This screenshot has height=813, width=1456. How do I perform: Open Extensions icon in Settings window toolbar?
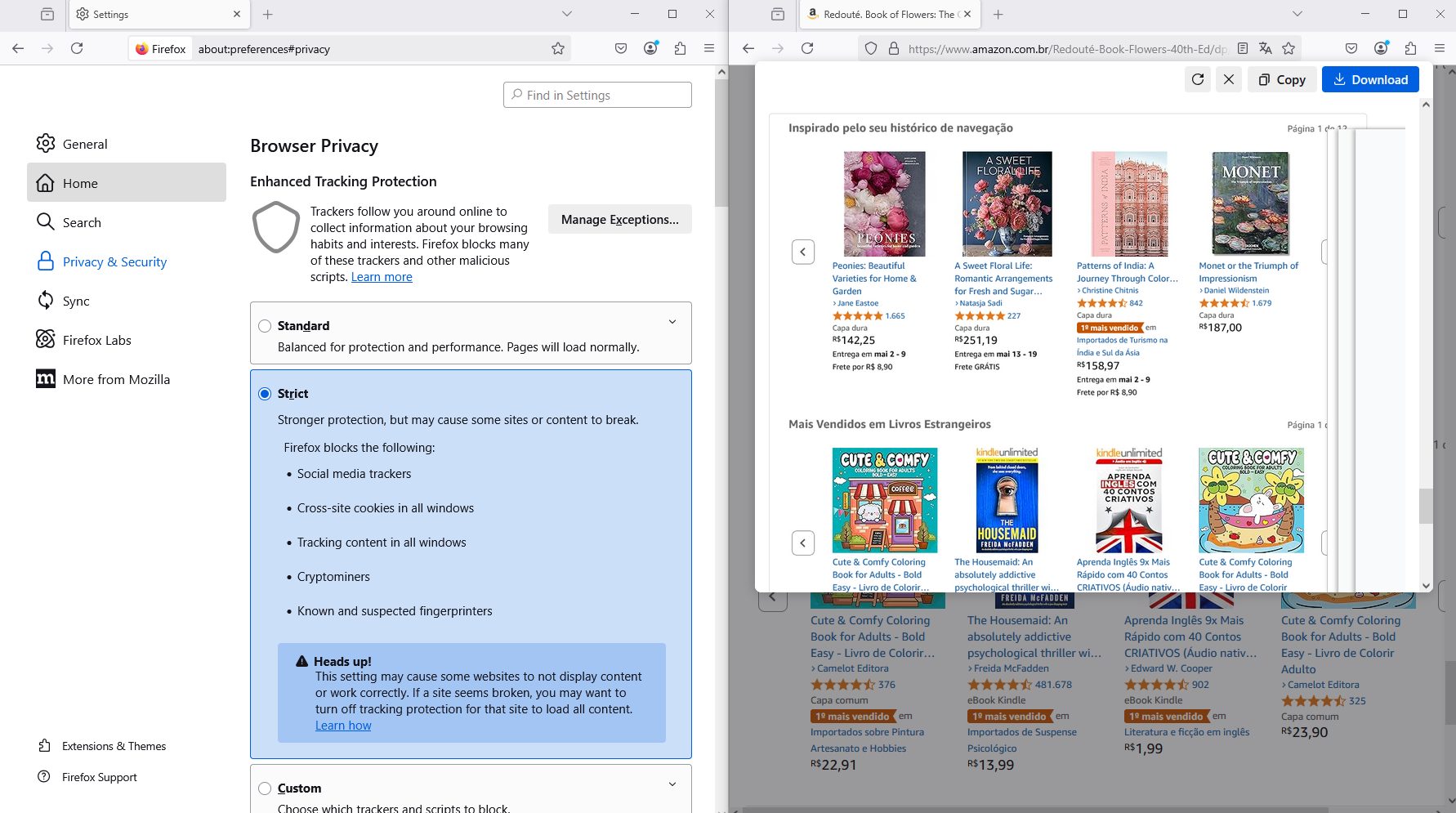pyautogui.click(x=680, y=48)
